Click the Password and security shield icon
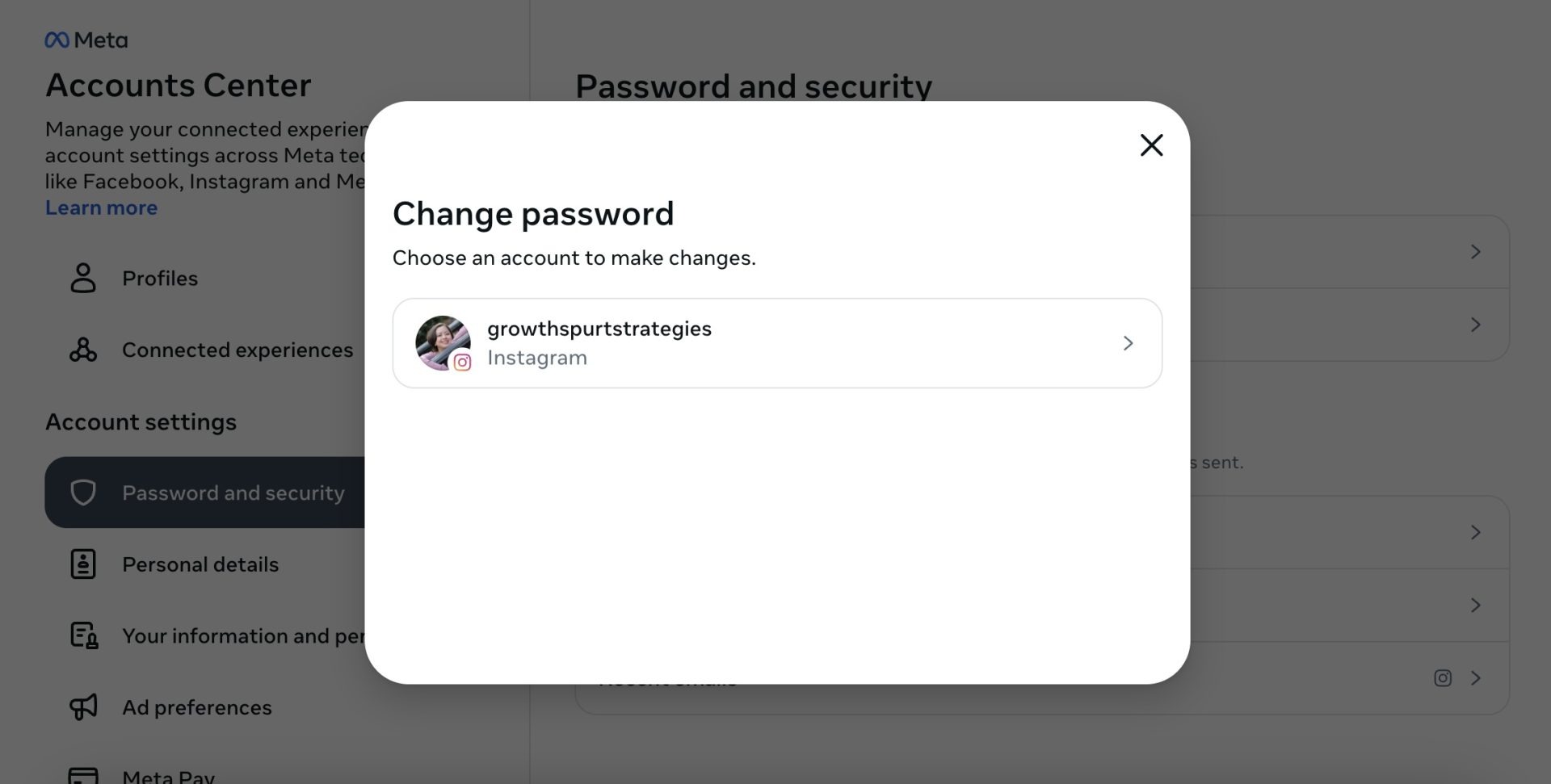The width and height of the screenshot is (1551, 784). (x=82, y=493)
